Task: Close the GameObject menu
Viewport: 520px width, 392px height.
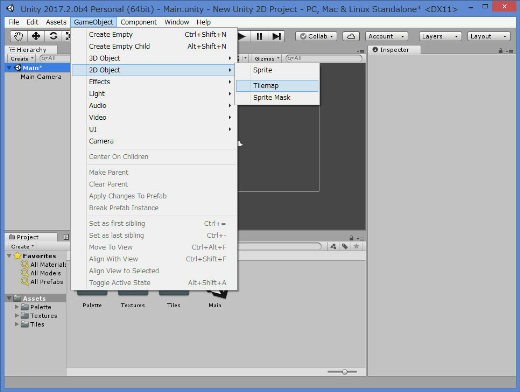Action: coord(93,22)
